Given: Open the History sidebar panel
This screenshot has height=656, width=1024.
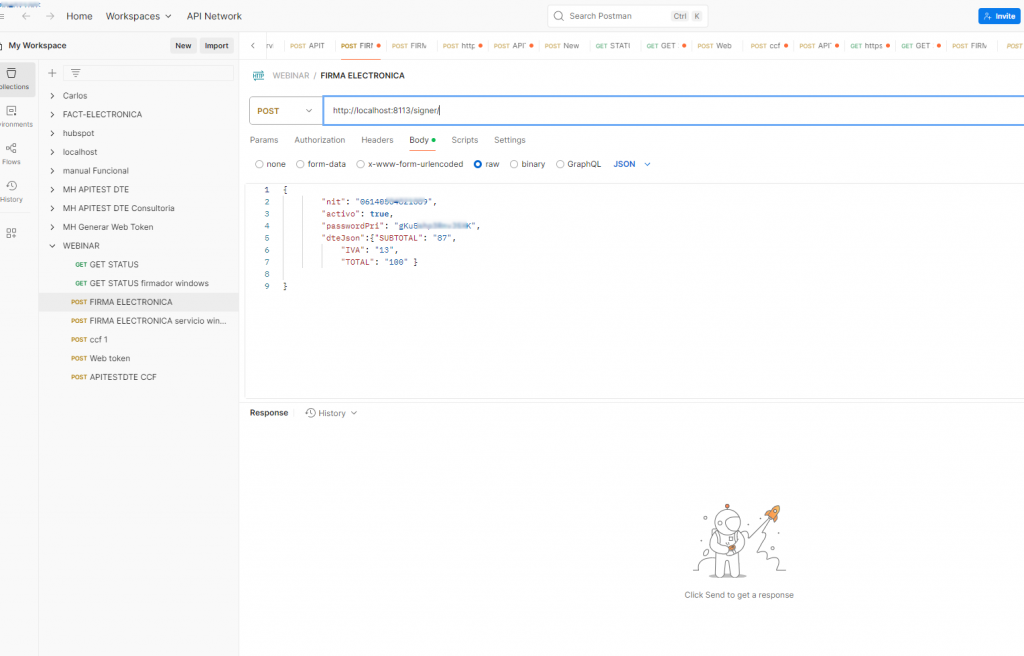Looking at the screenshot, I should point(11,191).
